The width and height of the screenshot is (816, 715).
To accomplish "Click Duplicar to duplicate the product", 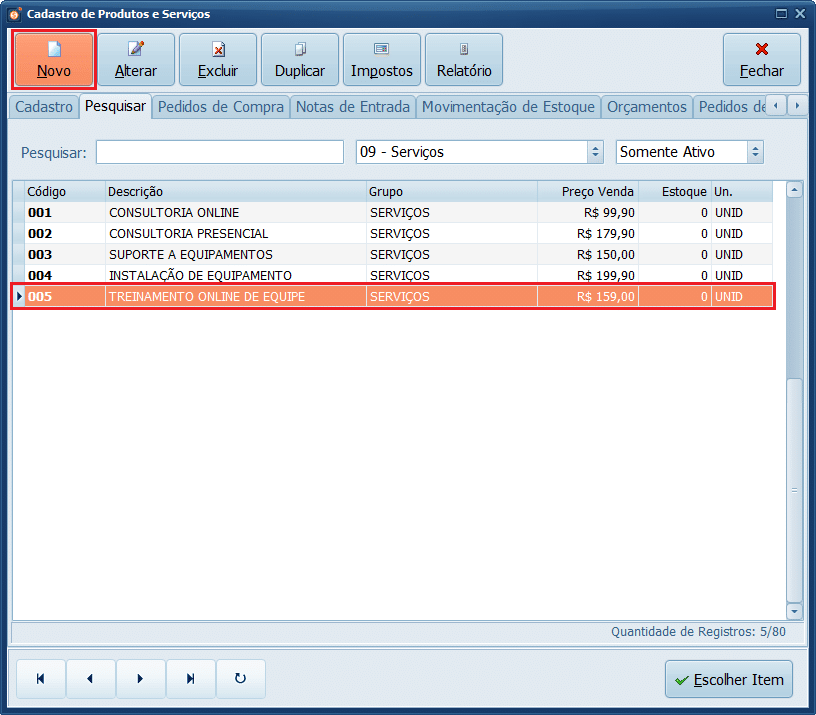I will [x=300, y=60].
